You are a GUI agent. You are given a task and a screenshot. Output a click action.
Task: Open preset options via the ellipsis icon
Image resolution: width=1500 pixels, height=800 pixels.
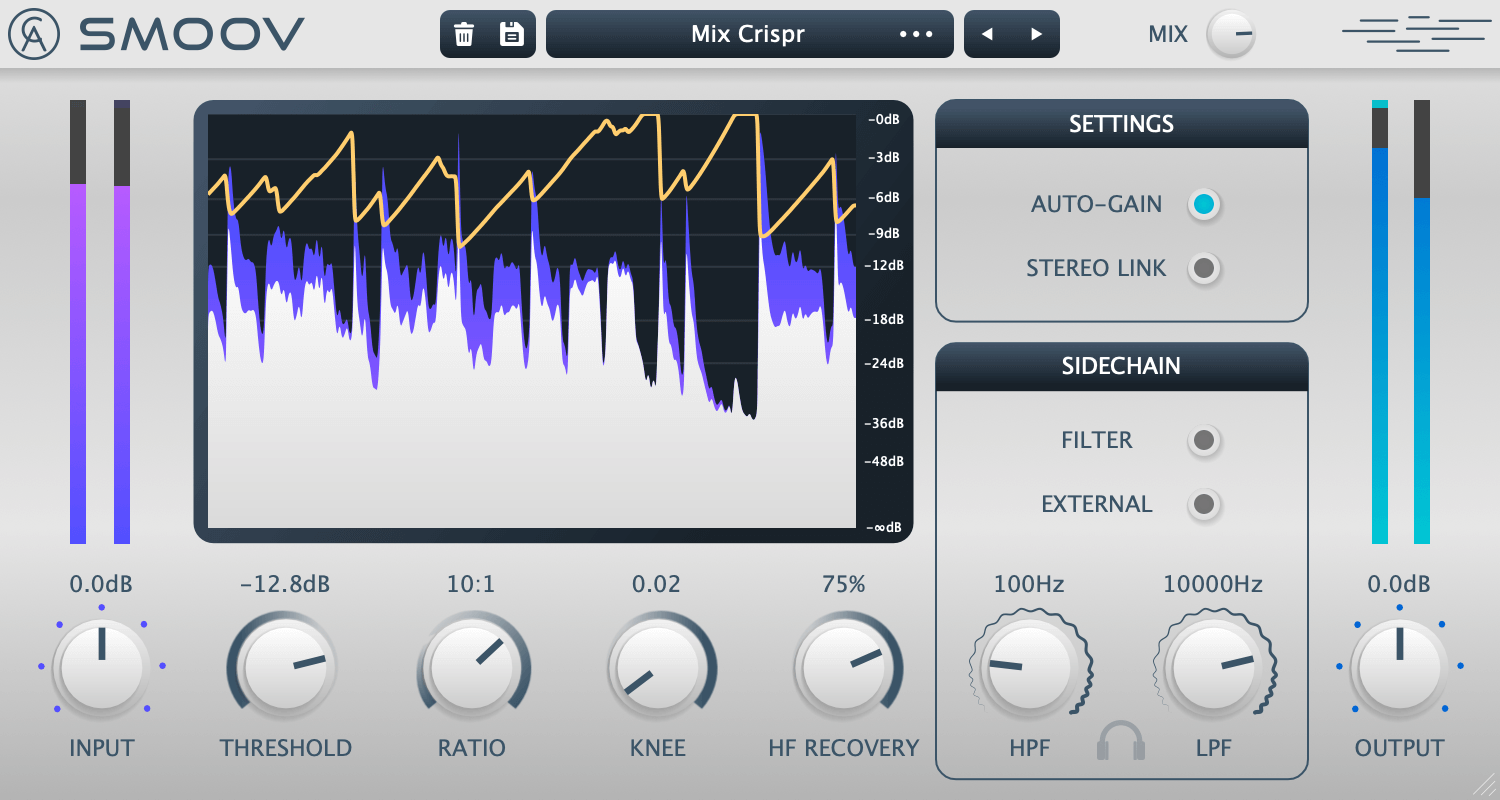[x=916, y=34]
